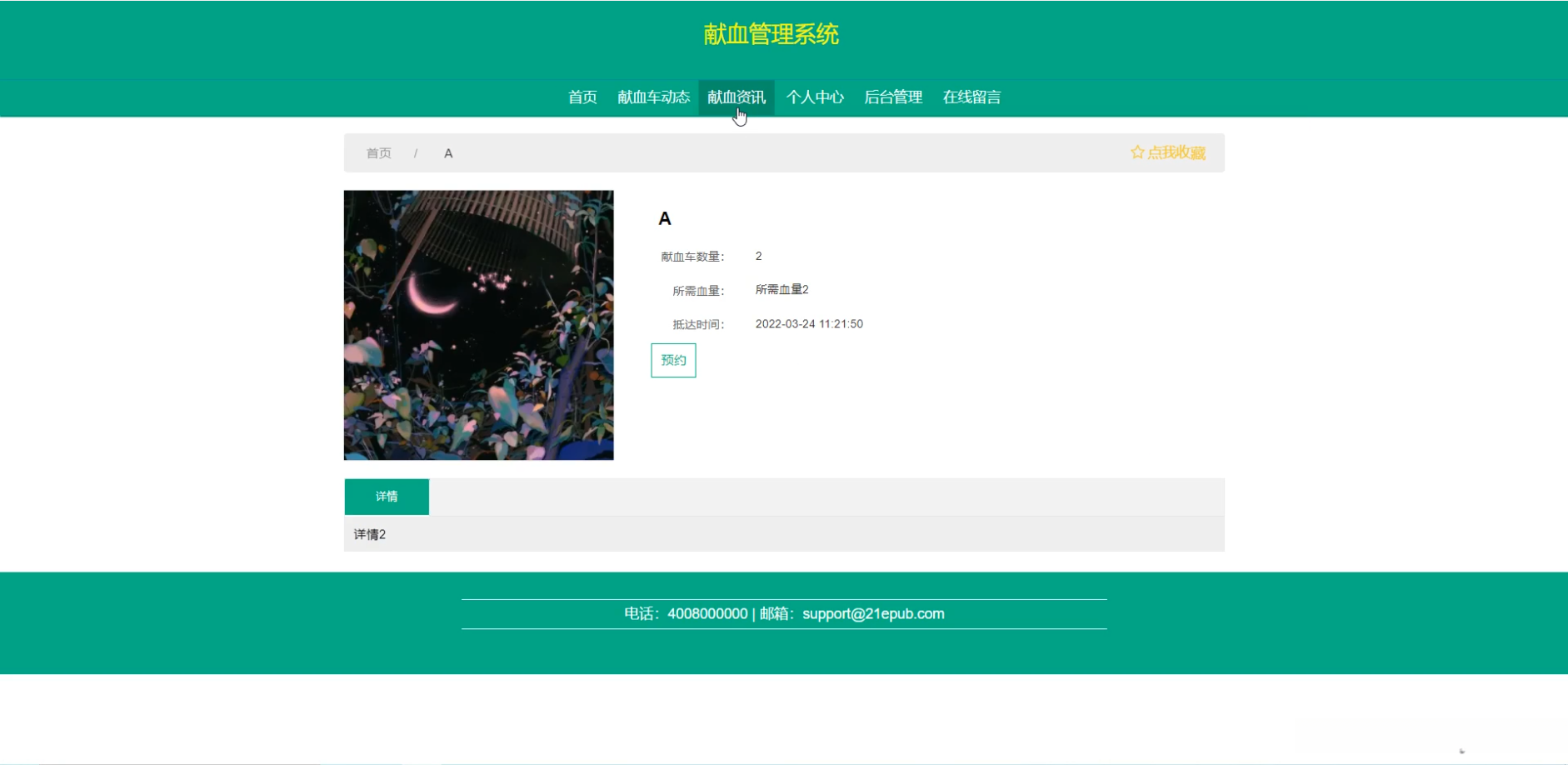Click the email support@21epub.com in footer
The image size is (1568, 765).
(x=873, y=614)
